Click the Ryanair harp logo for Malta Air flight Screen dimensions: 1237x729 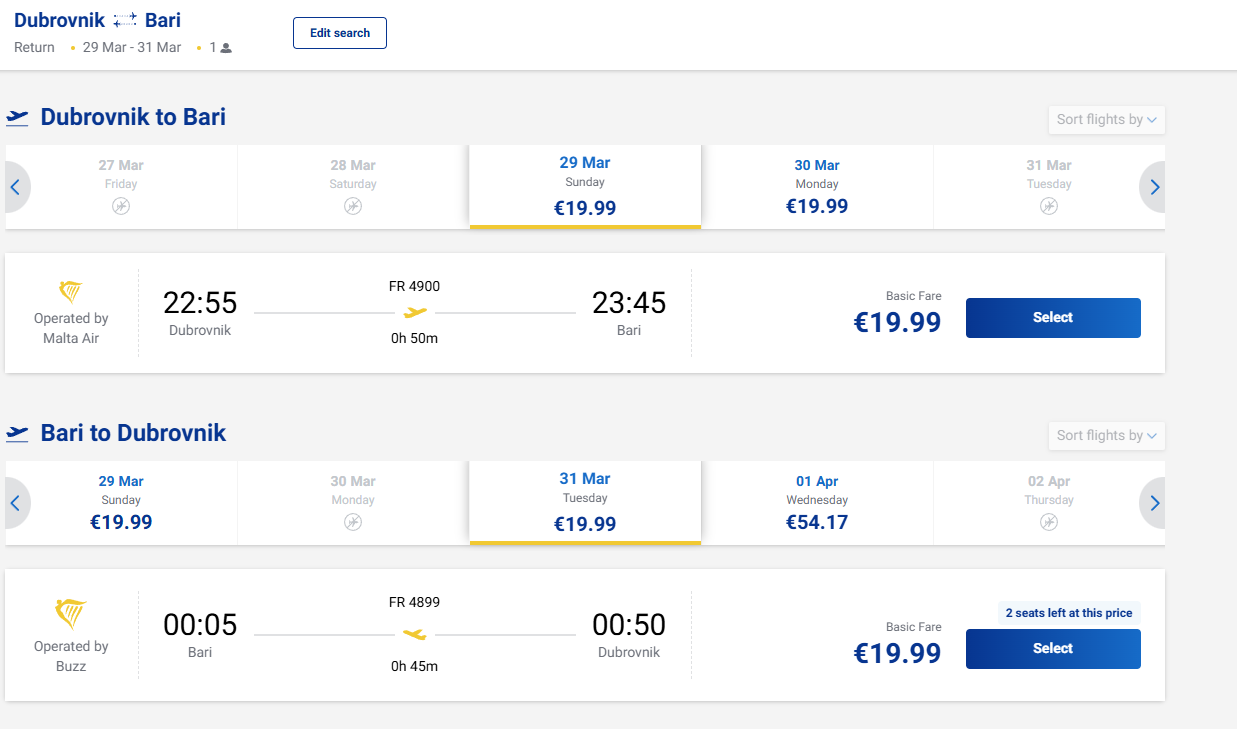pyautogui.click(x=71, y=292)
